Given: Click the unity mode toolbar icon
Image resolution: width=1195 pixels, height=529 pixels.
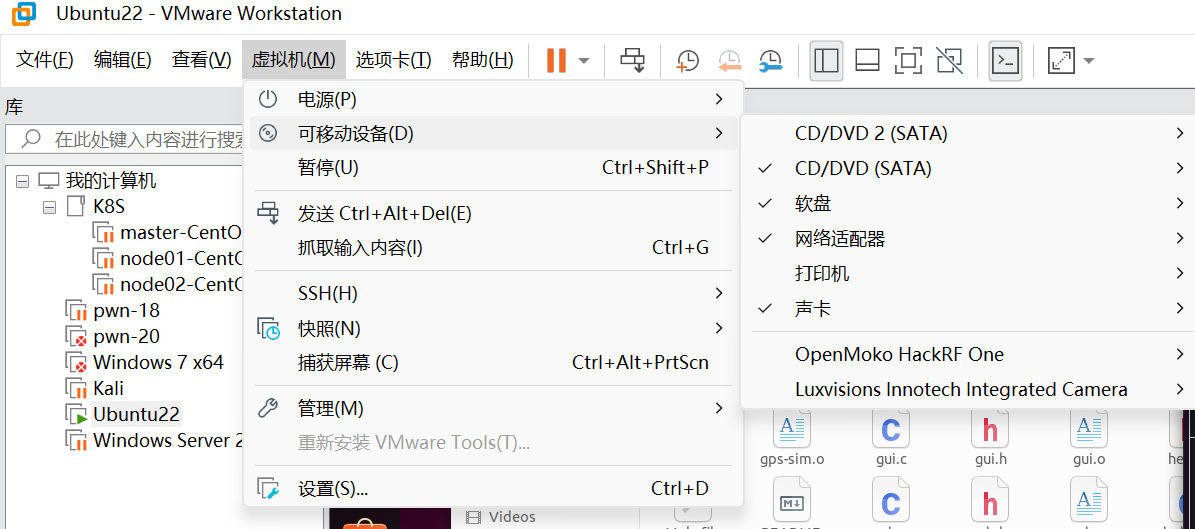Looking at the screenshot, I should pos(949,60).
